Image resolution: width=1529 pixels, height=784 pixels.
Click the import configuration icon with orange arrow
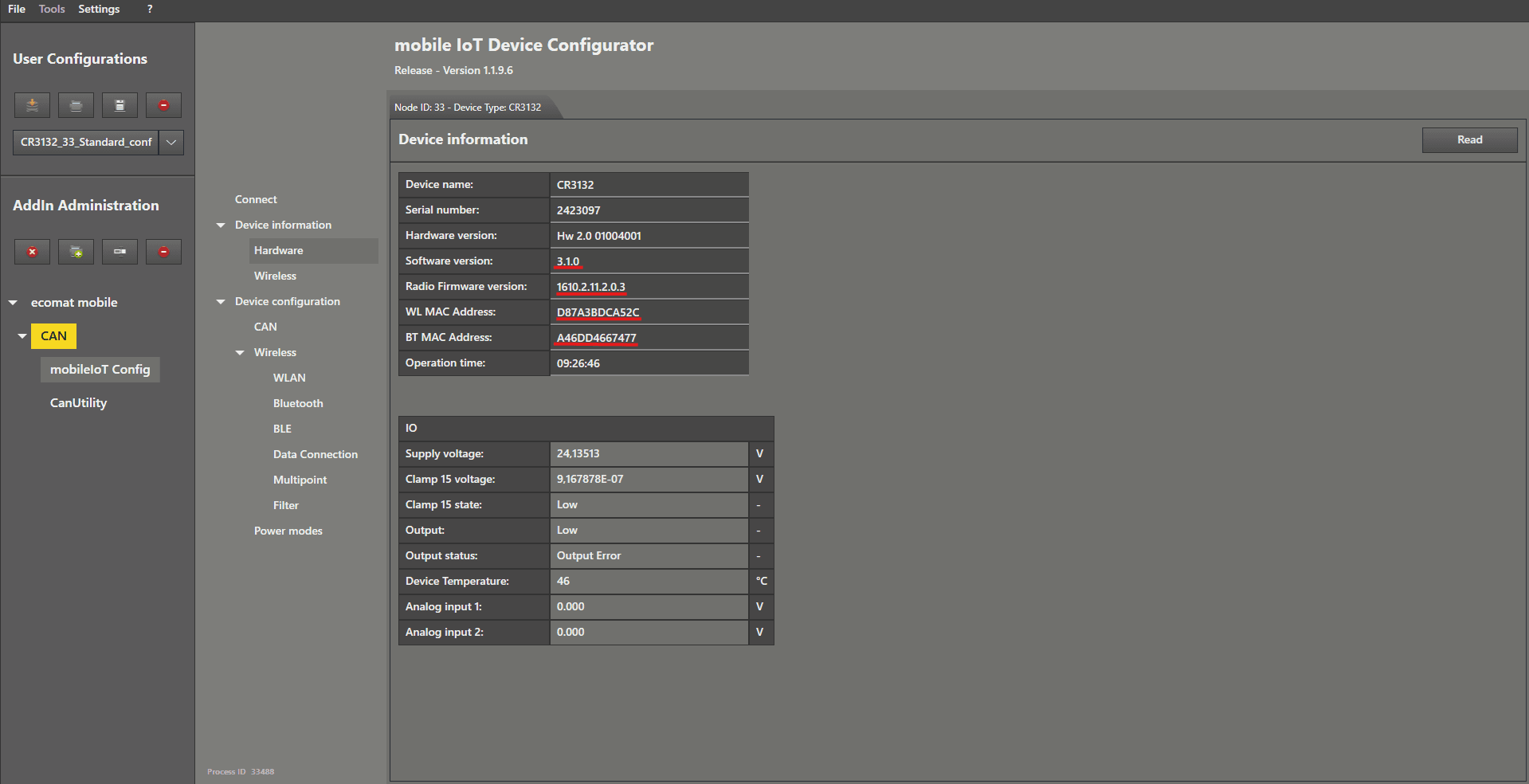click(32, 105)
